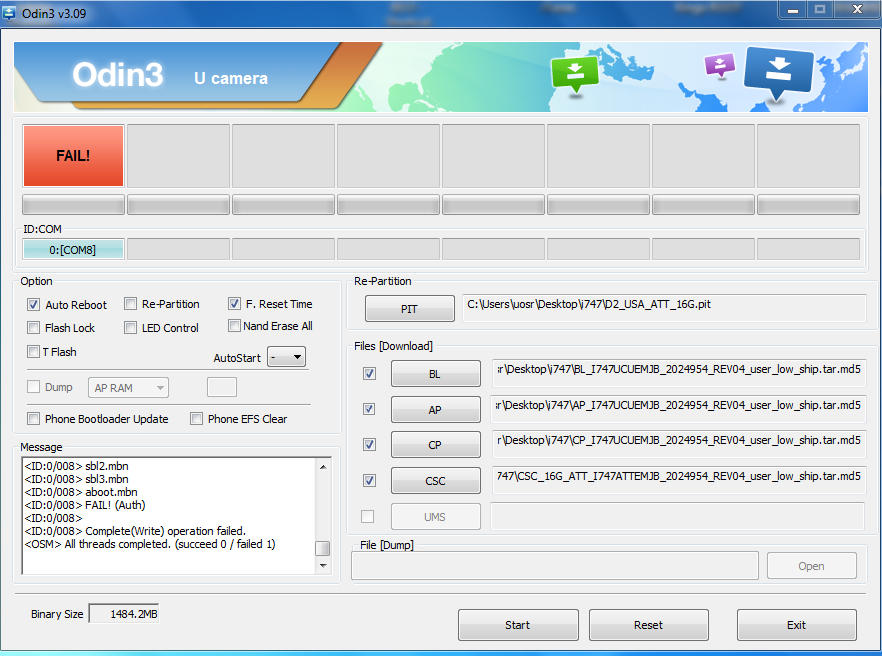Enable Phone Bootloader Update checkbox

[x=33, y=419]
